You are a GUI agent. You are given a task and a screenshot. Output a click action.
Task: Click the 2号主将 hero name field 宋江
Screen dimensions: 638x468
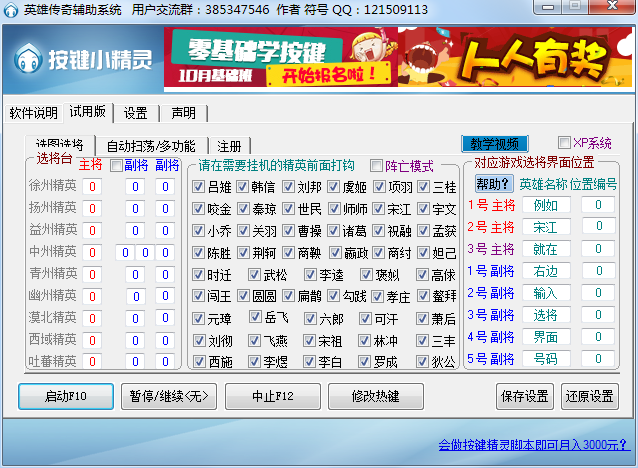pos(546,227)
